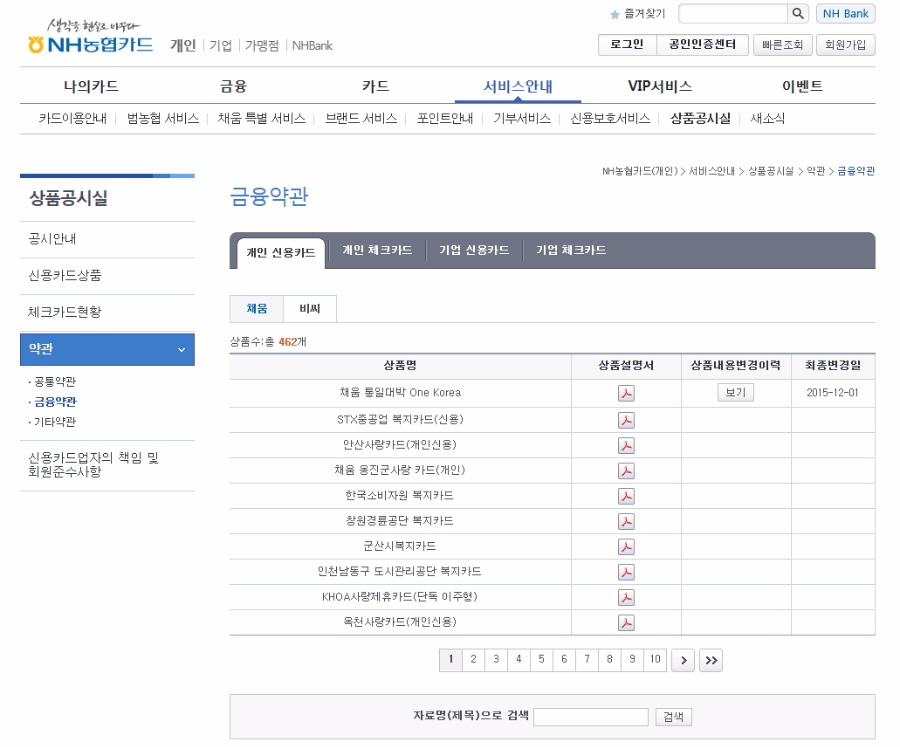Open PDF for 옥천사랑카드(개인신용)
The height and width of the screenshot is (747, 900).
click(626, 623)
